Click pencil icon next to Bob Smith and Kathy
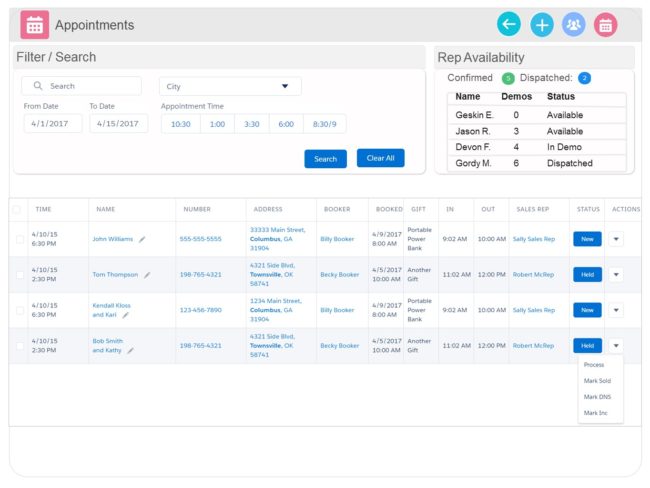650x488 pixels. (x=131, y=350)
